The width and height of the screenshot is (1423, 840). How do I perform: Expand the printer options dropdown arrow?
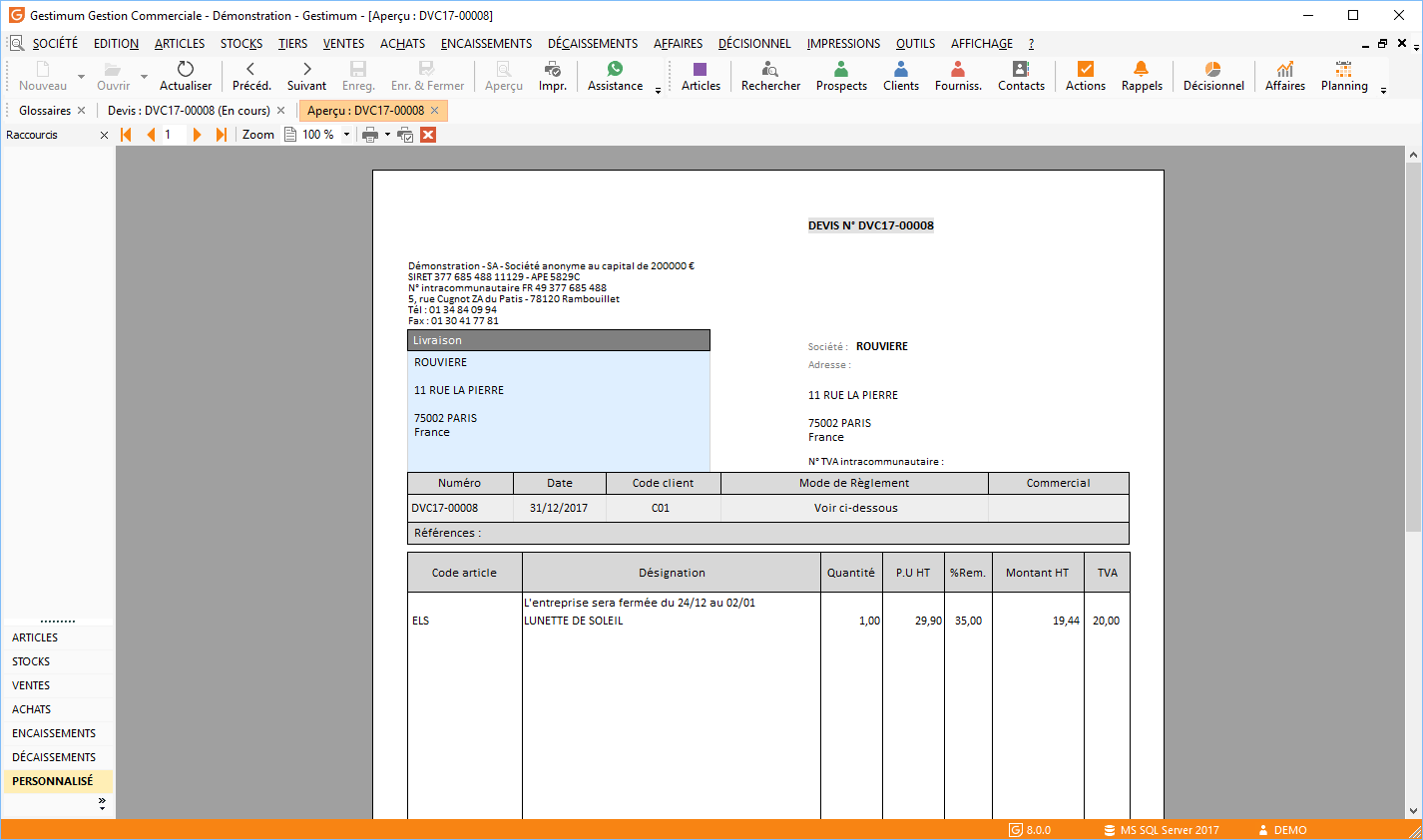(x=387, y=135)
